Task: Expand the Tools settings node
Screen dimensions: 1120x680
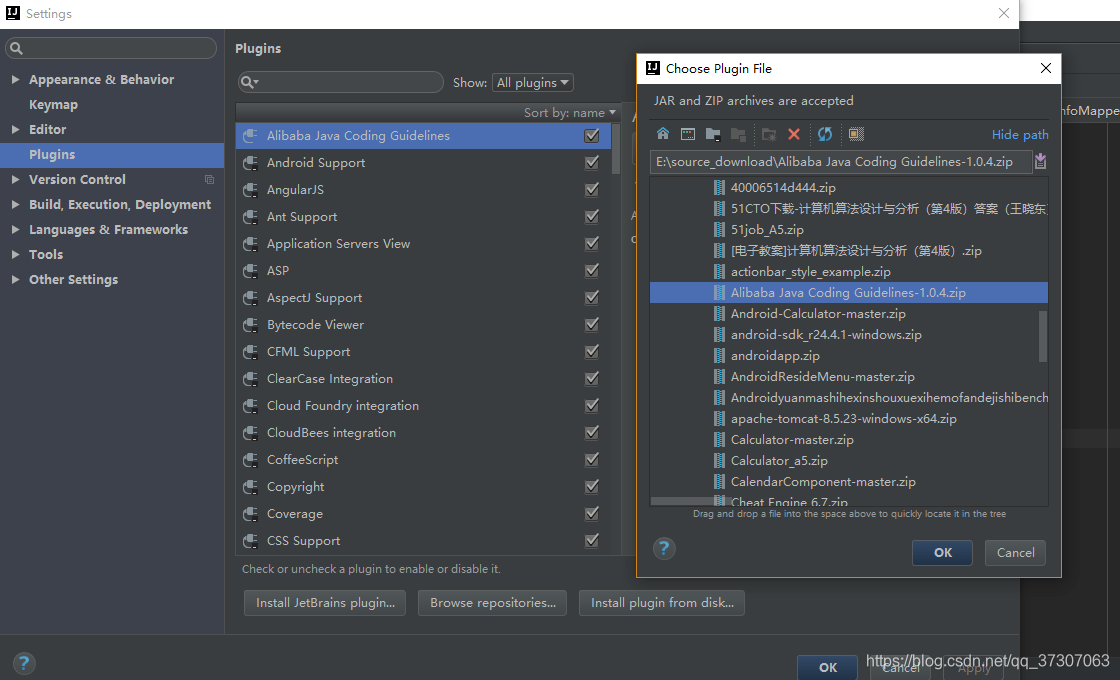Action: point(15,254)
